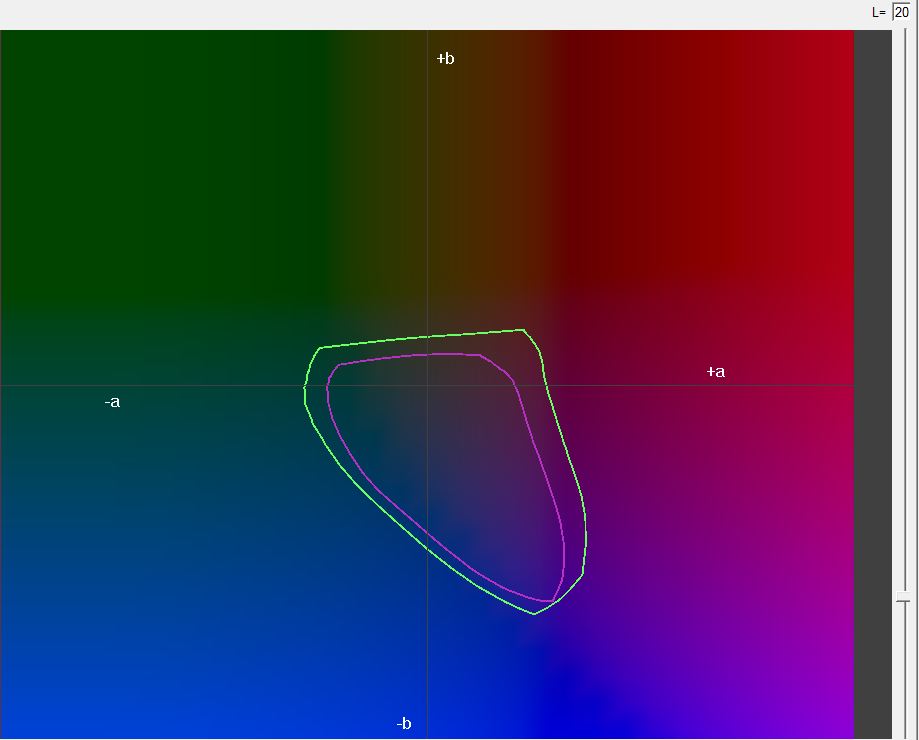Click the +a axis label
The image size is (919, 740).
[716, 371]
